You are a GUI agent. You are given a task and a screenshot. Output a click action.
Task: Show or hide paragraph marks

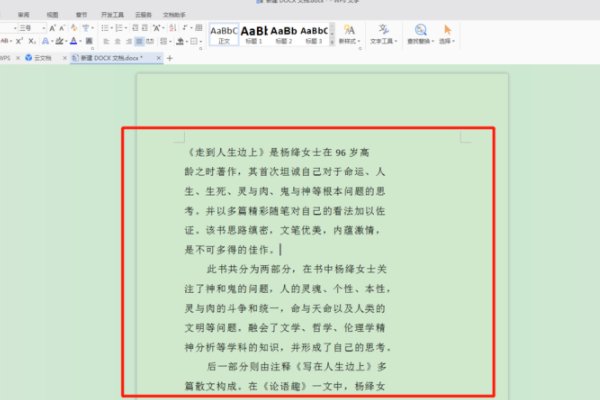coord(185,28)
